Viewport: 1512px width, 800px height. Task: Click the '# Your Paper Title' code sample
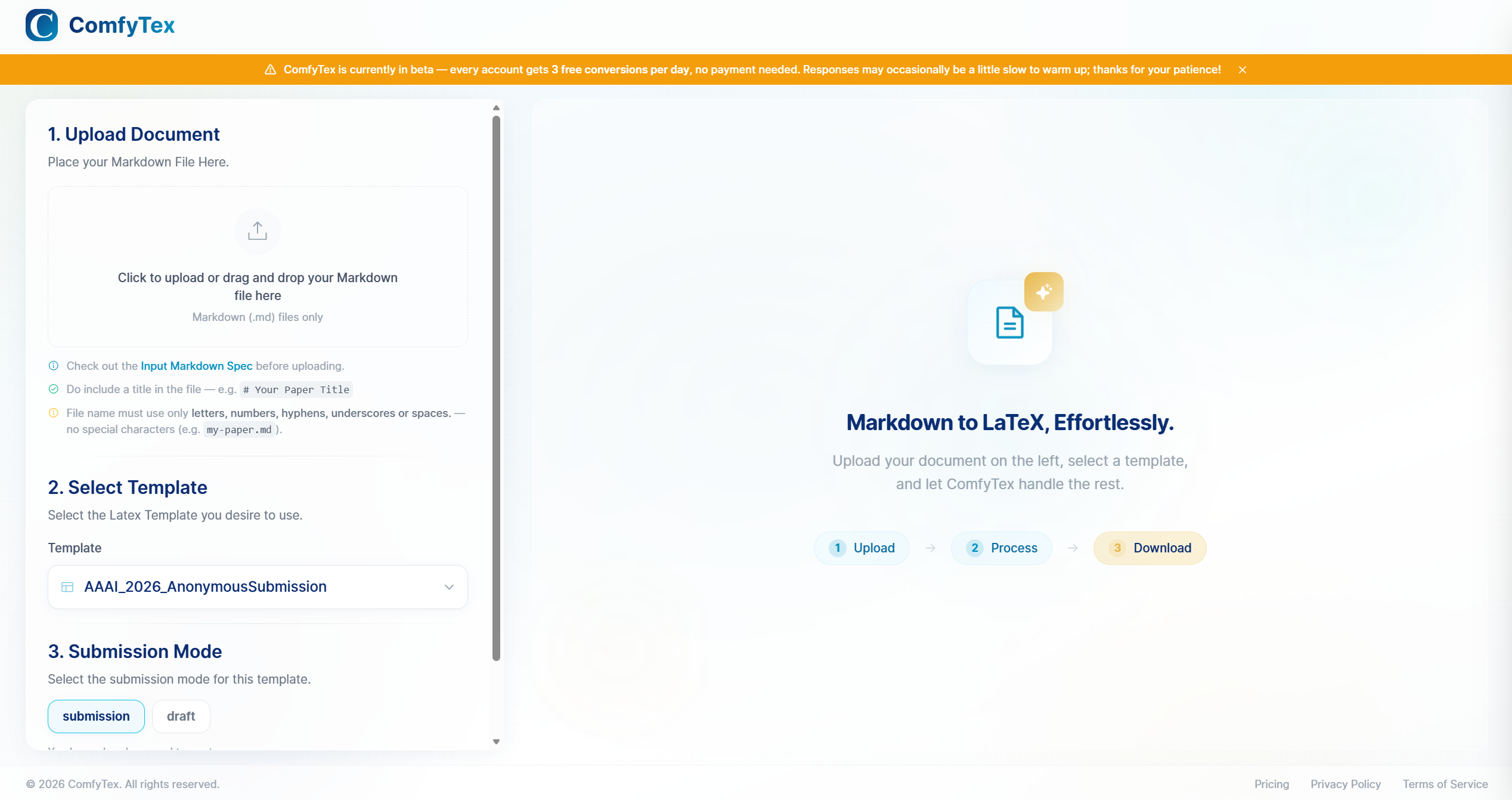(x=296, y=390)
